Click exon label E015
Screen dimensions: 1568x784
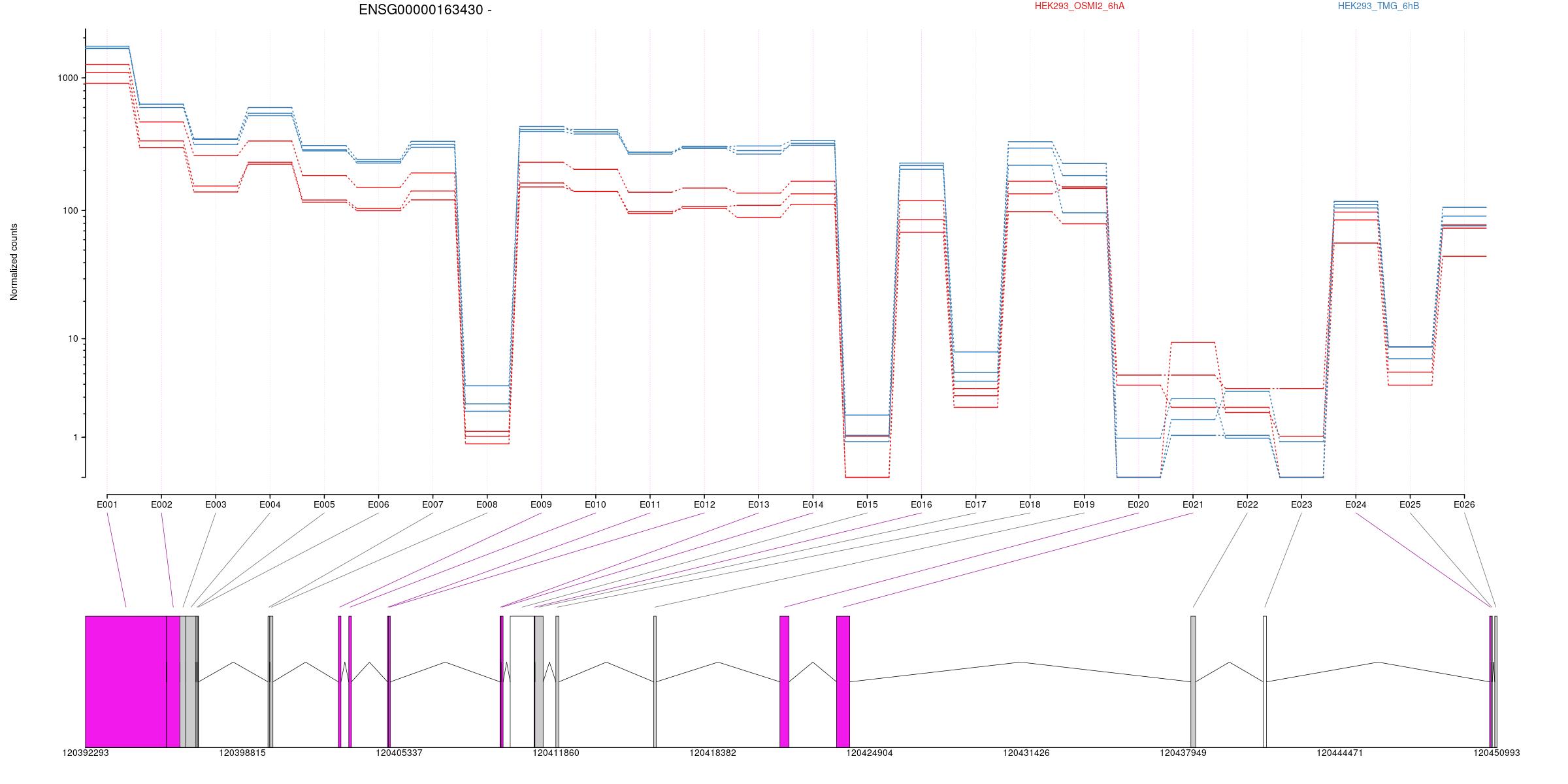pyautogui.click(x=867, y=504)
